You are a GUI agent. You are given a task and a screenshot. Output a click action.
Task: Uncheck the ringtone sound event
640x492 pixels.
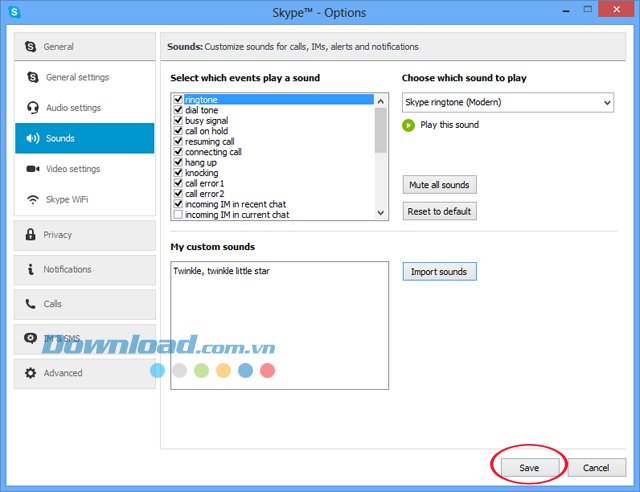178,99
